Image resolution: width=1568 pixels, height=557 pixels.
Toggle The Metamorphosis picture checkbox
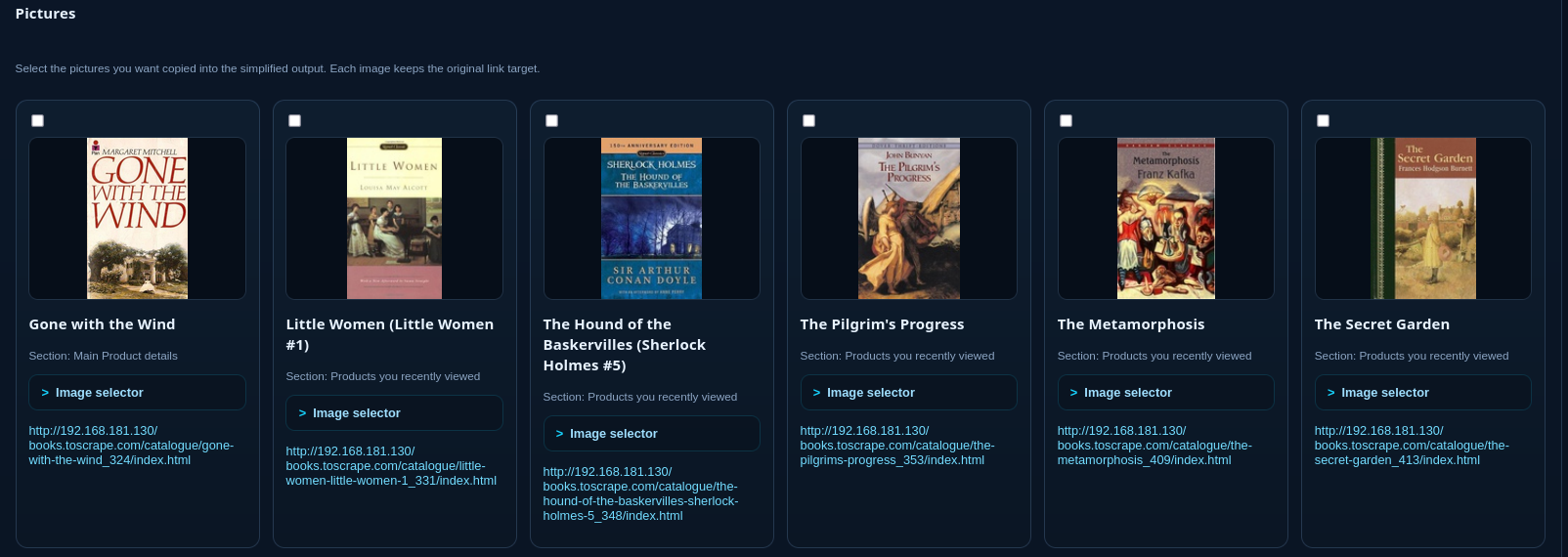[1066, 120]
